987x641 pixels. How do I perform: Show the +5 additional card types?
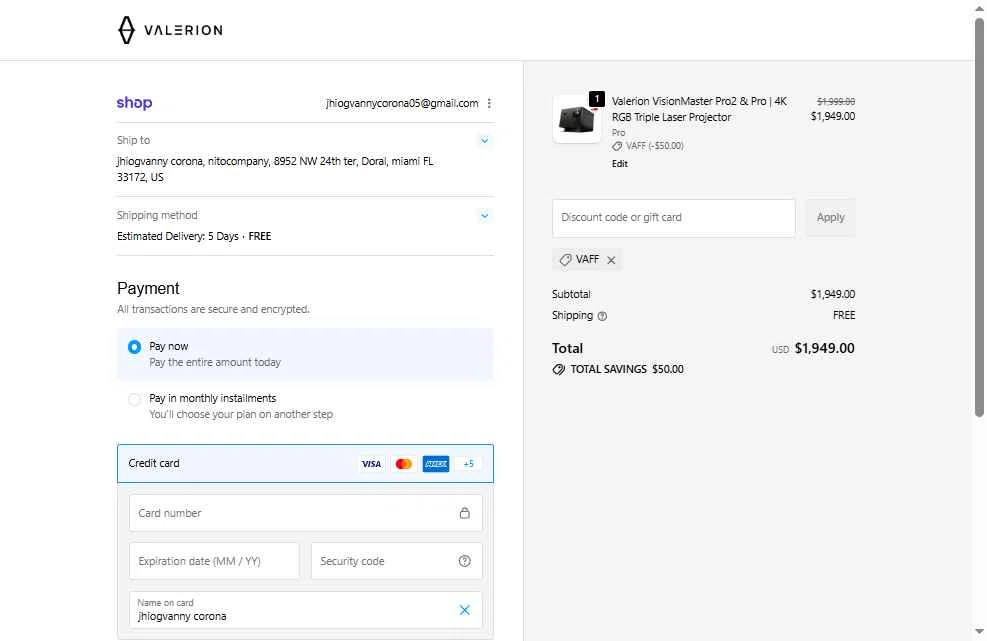point(468,464)
